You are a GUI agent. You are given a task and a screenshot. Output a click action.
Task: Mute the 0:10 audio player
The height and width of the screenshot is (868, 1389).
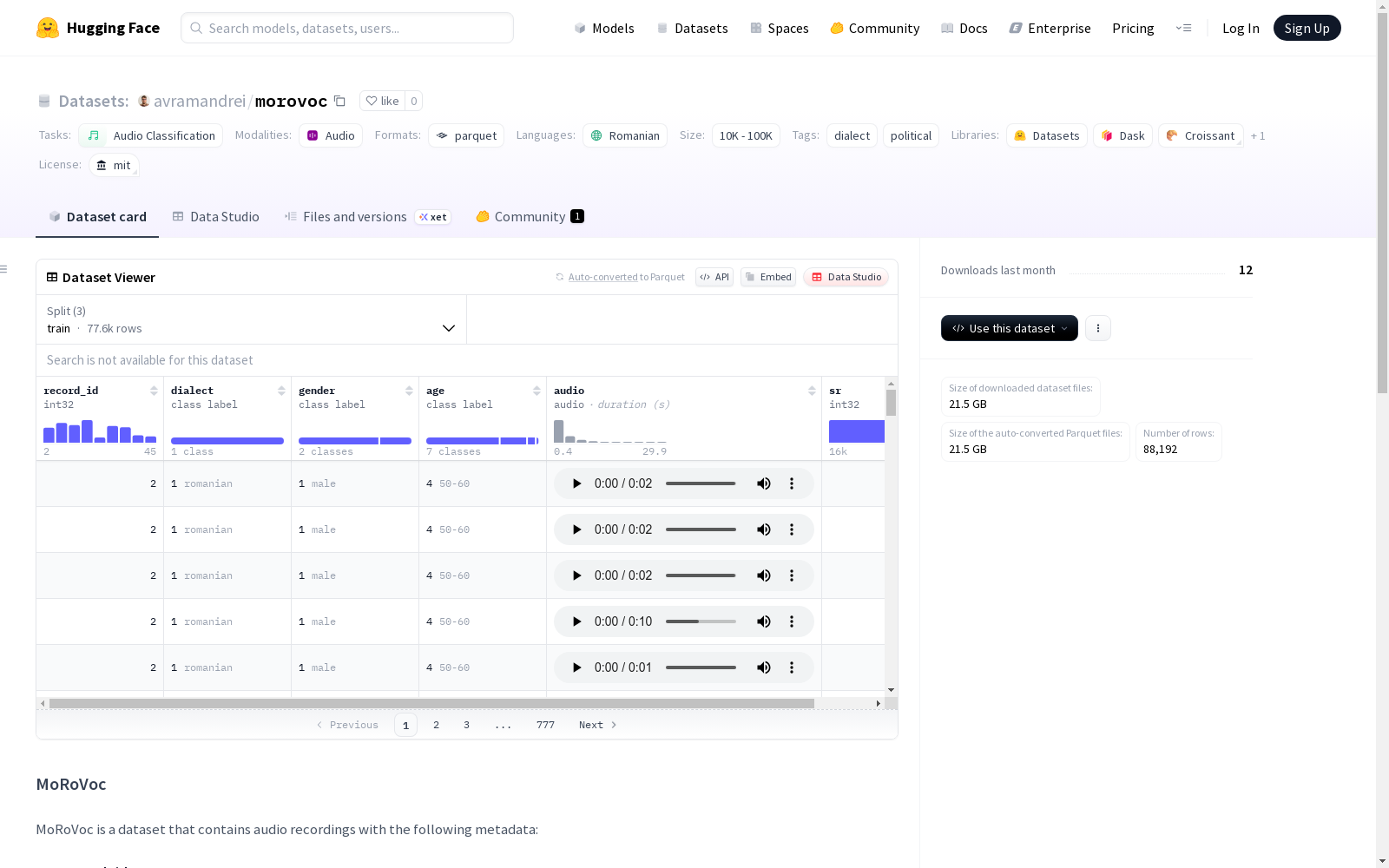coord(764,621)
